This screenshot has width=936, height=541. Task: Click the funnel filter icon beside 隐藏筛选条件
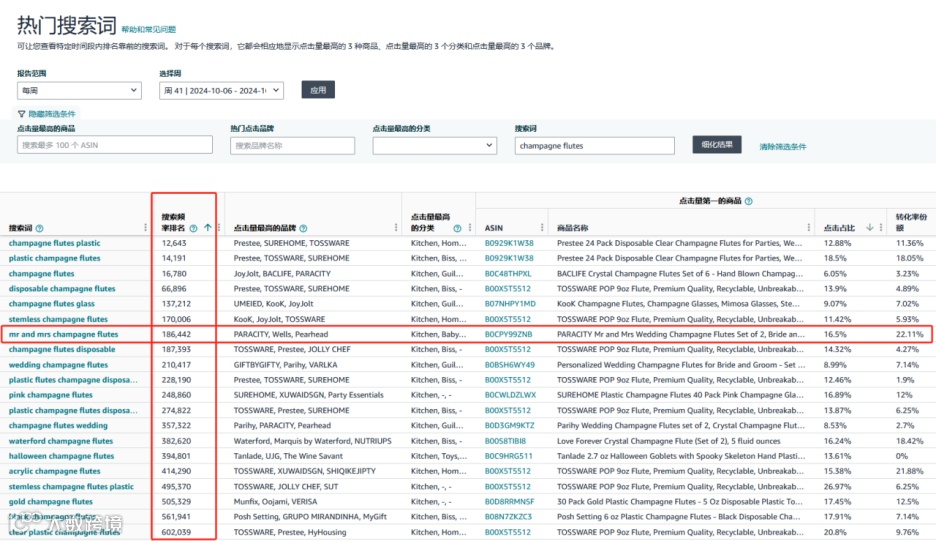pos(21,113)
